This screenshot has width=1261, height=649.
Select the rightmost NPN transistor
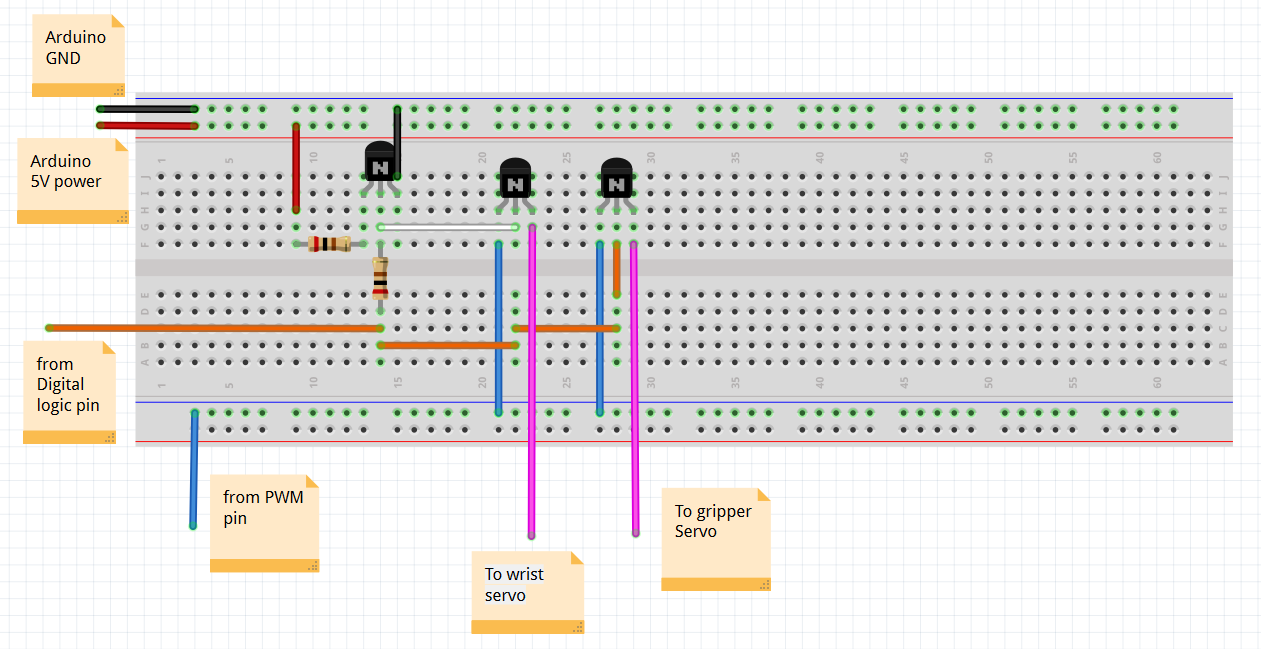pyautogui.click(x=617, y=180)
